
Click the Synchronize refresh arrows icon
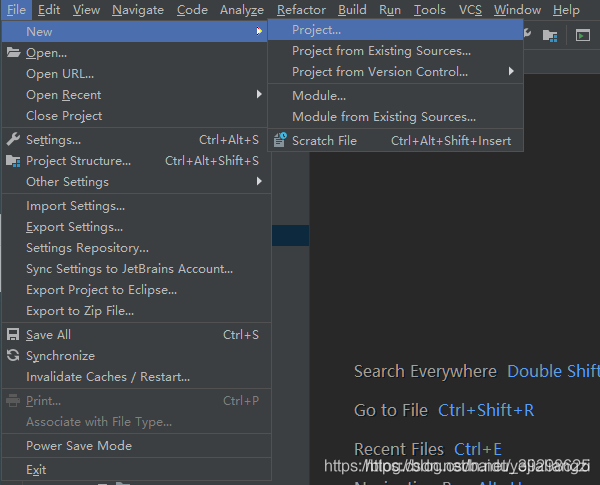point(13,356)
